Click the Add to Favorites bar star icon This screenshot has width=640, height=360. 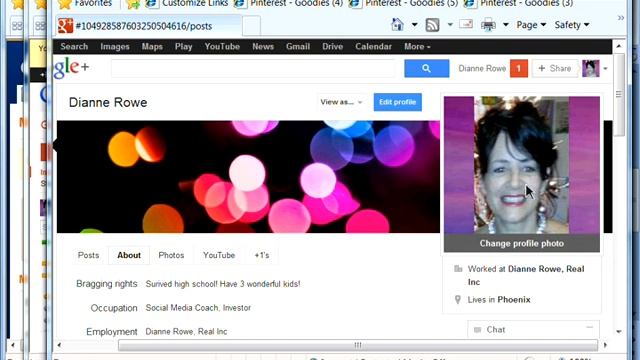133,4
